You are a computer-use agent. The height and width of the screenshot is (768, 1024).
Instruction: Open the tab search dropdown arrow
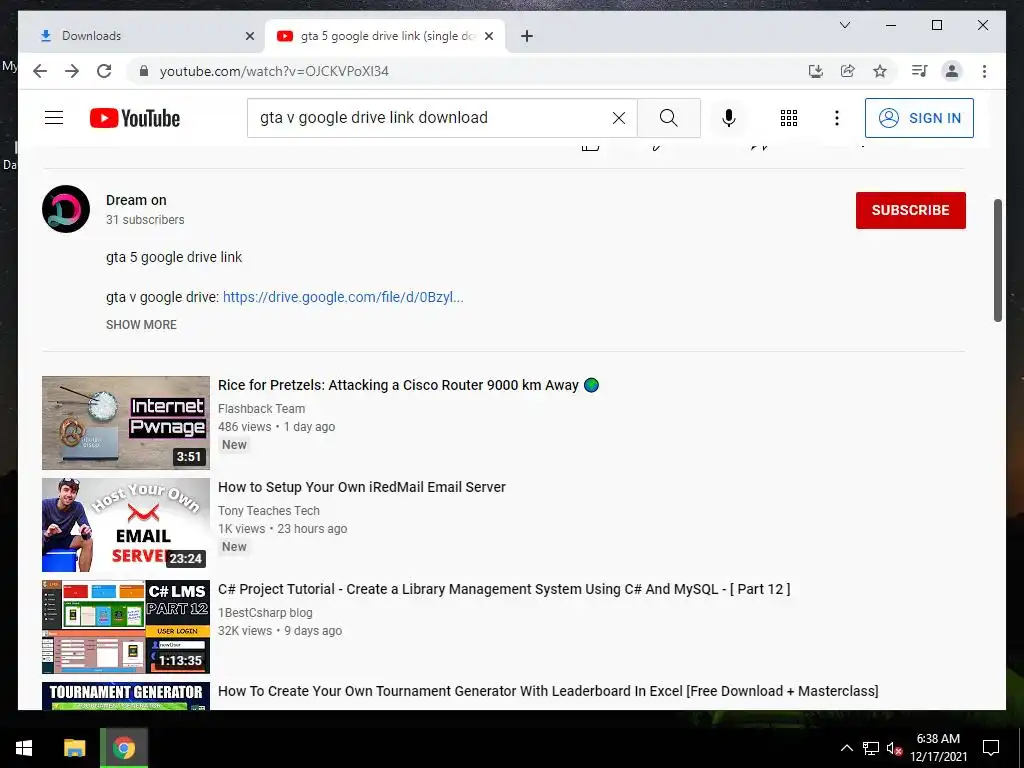point(844,25)
